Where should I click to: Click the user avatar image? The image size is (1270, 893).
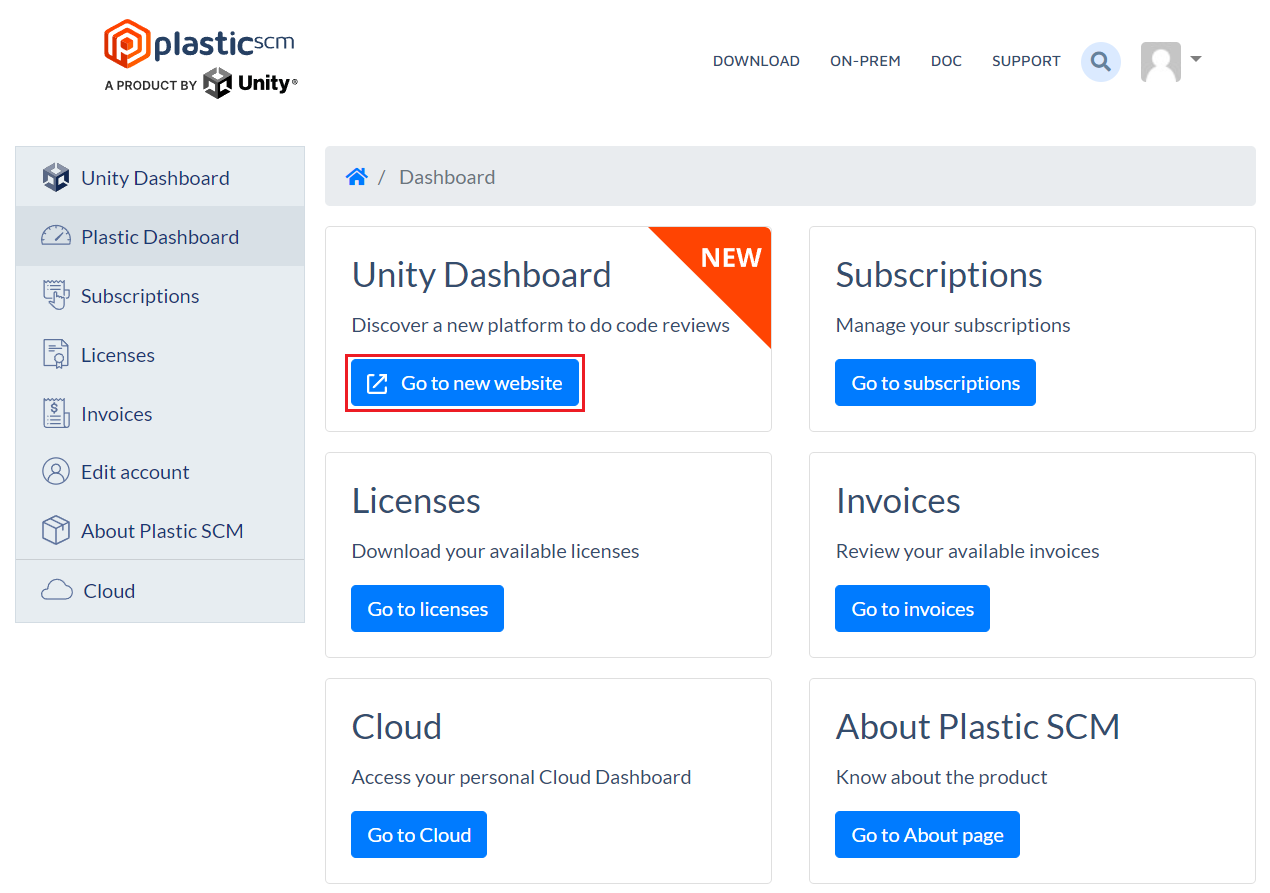point(1161,62)
